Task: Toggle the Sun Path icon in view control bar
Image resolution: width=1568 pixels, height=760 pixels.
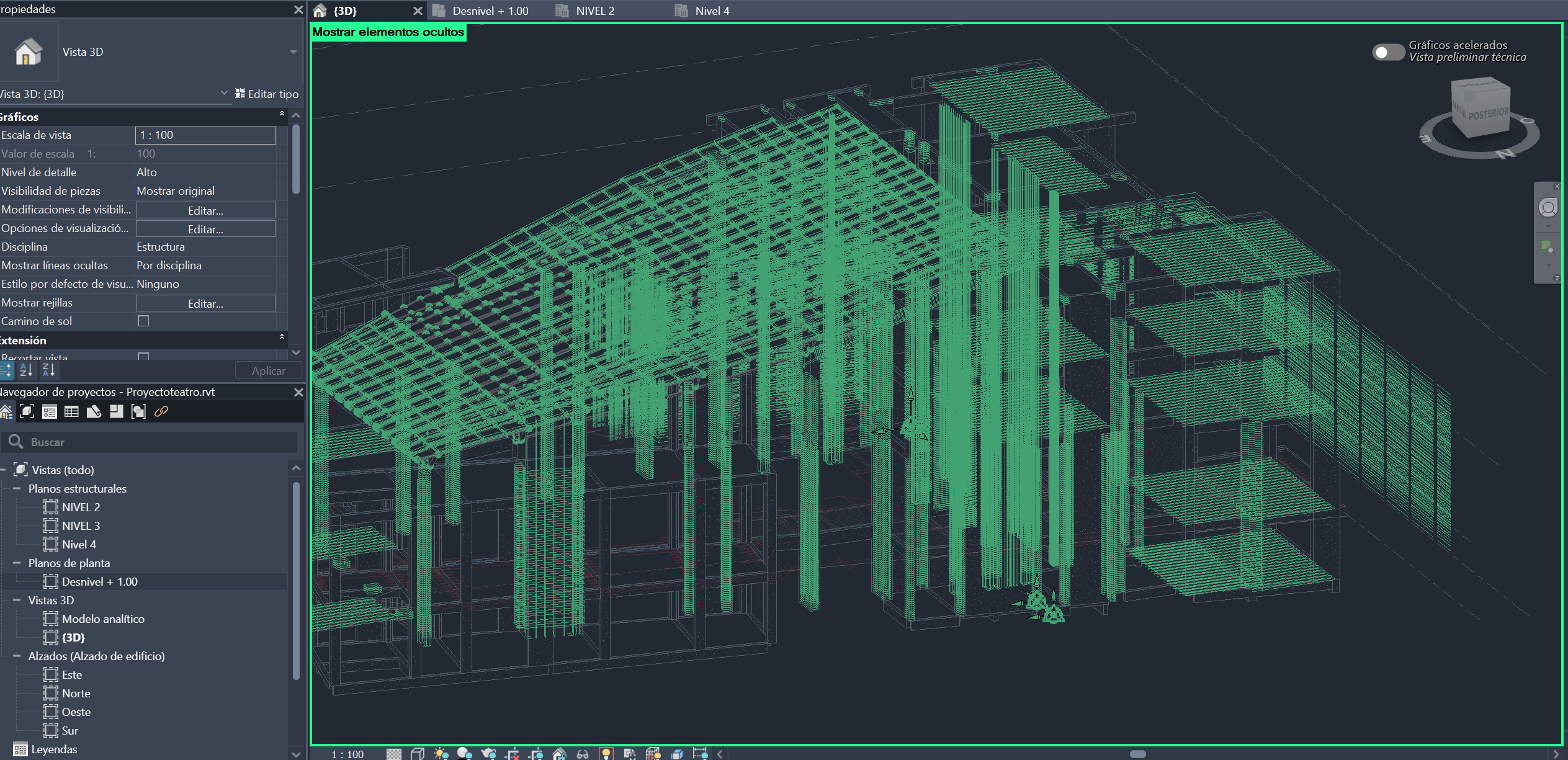Action: coord(441,754)
